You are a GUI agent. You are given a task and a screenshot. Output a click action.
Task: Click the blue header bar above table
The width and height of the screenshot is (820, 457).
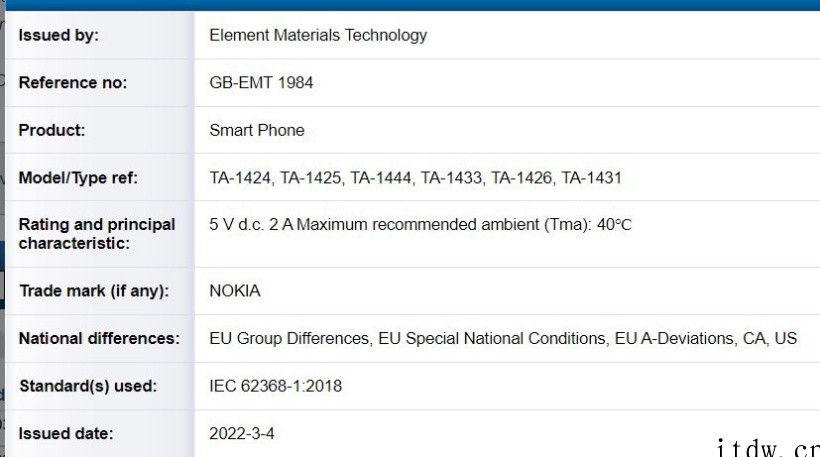tap(410, 5)
